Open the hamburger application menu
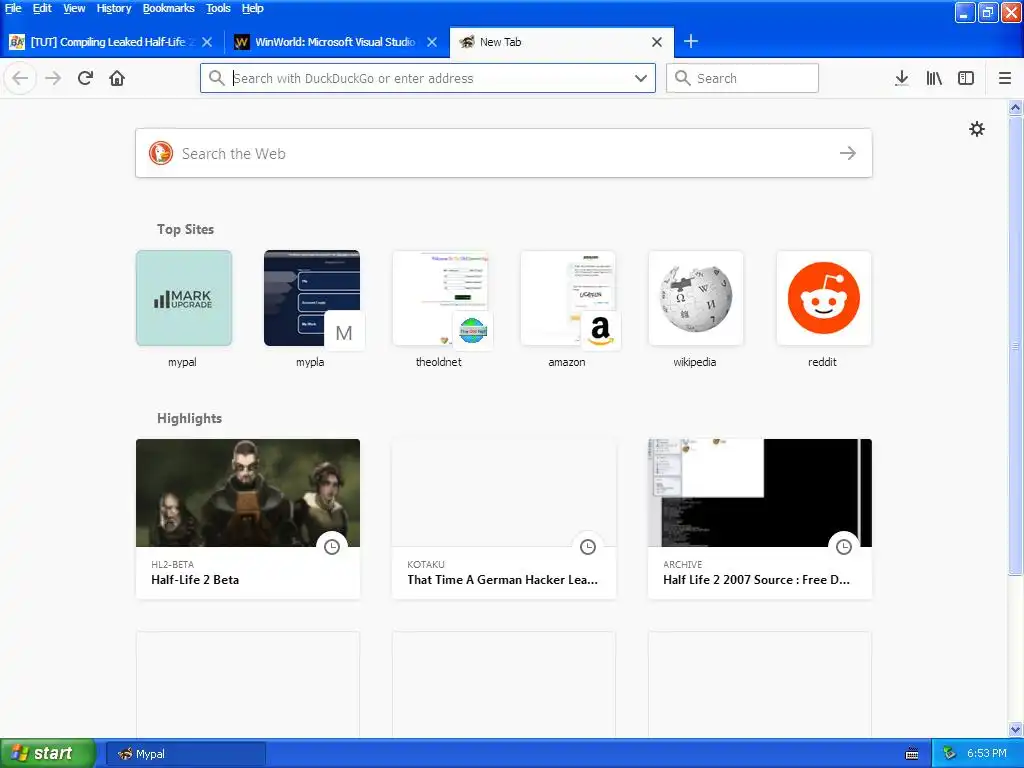 coord(1004,78)
